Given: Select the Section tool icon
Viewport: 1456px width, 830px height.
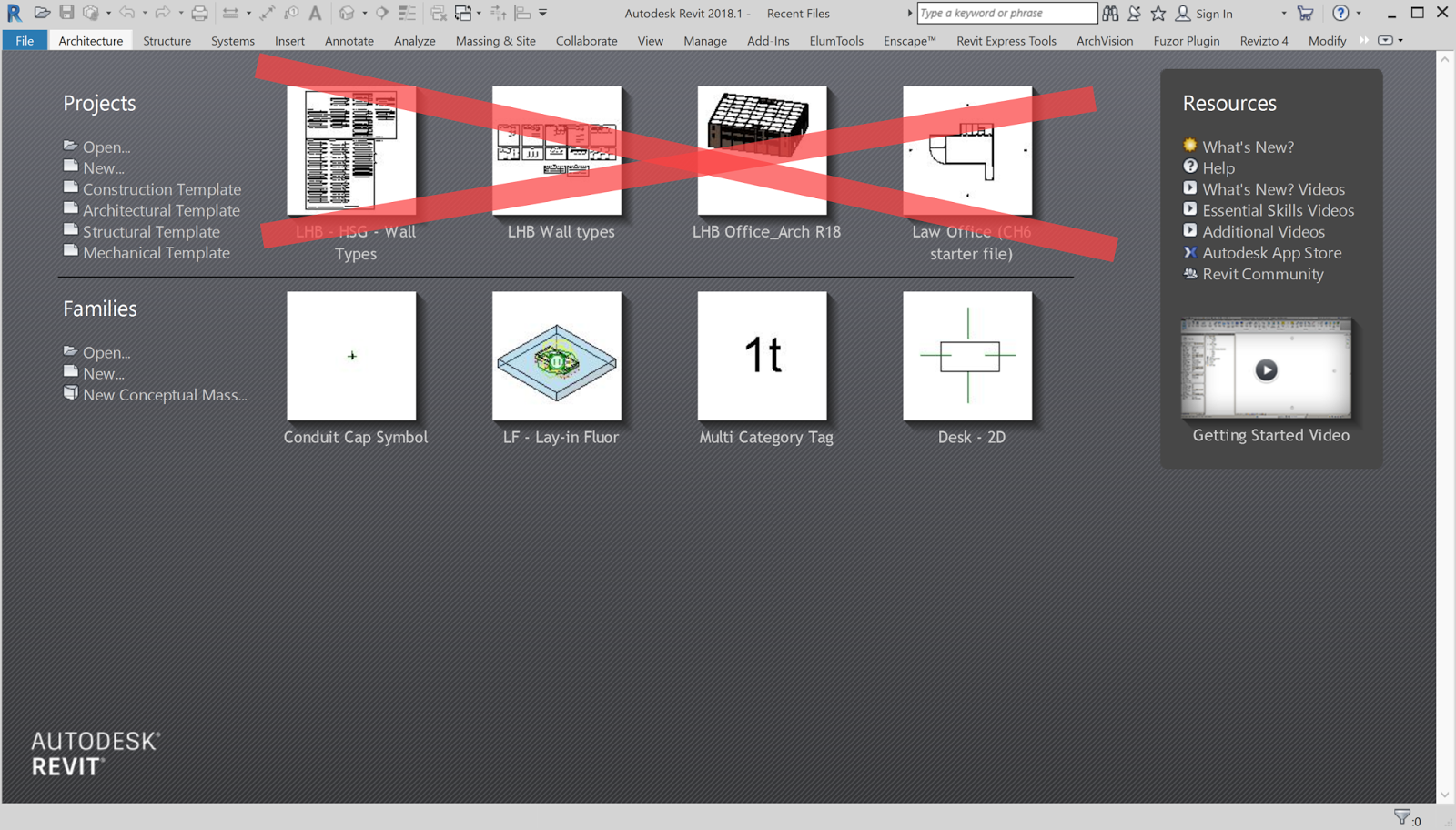Looking at the screenshot, I should pyautogui.click(x=382, y=13).
